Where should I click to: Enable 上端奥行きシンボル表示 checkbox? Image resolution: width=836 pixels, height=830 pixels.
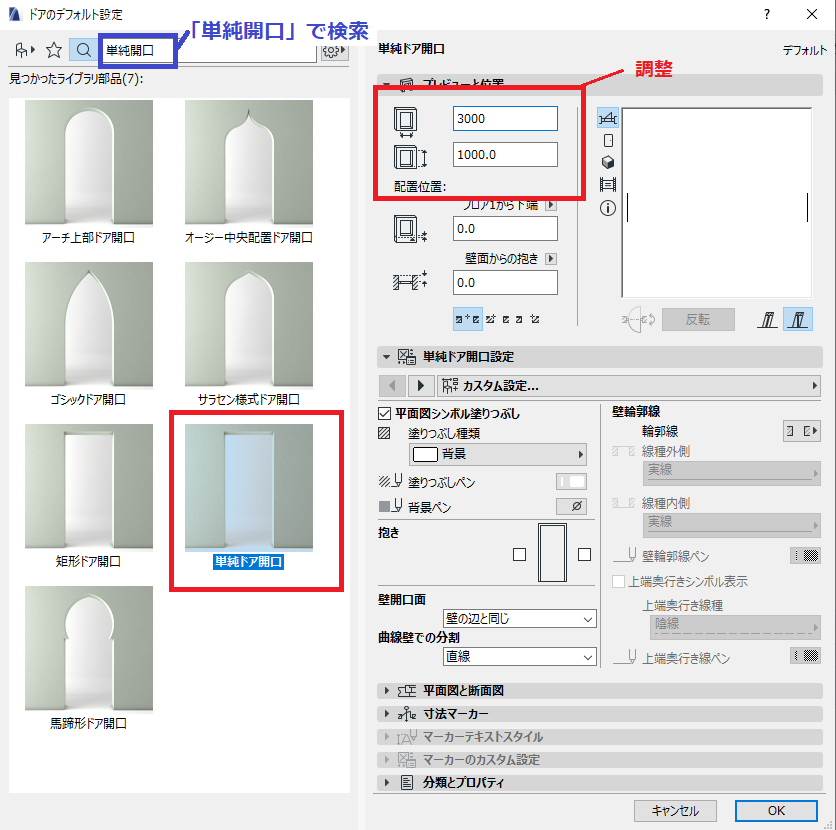click(618, 582)
